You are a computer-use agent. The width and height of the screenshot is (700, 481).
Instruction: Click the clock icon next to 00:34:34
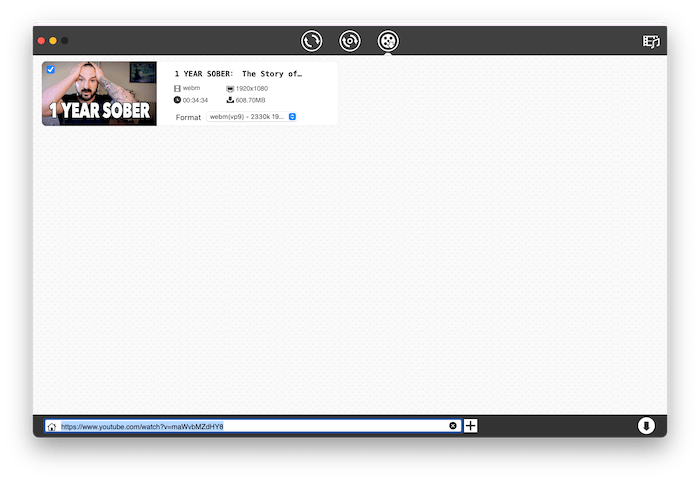tap(178, 100)
